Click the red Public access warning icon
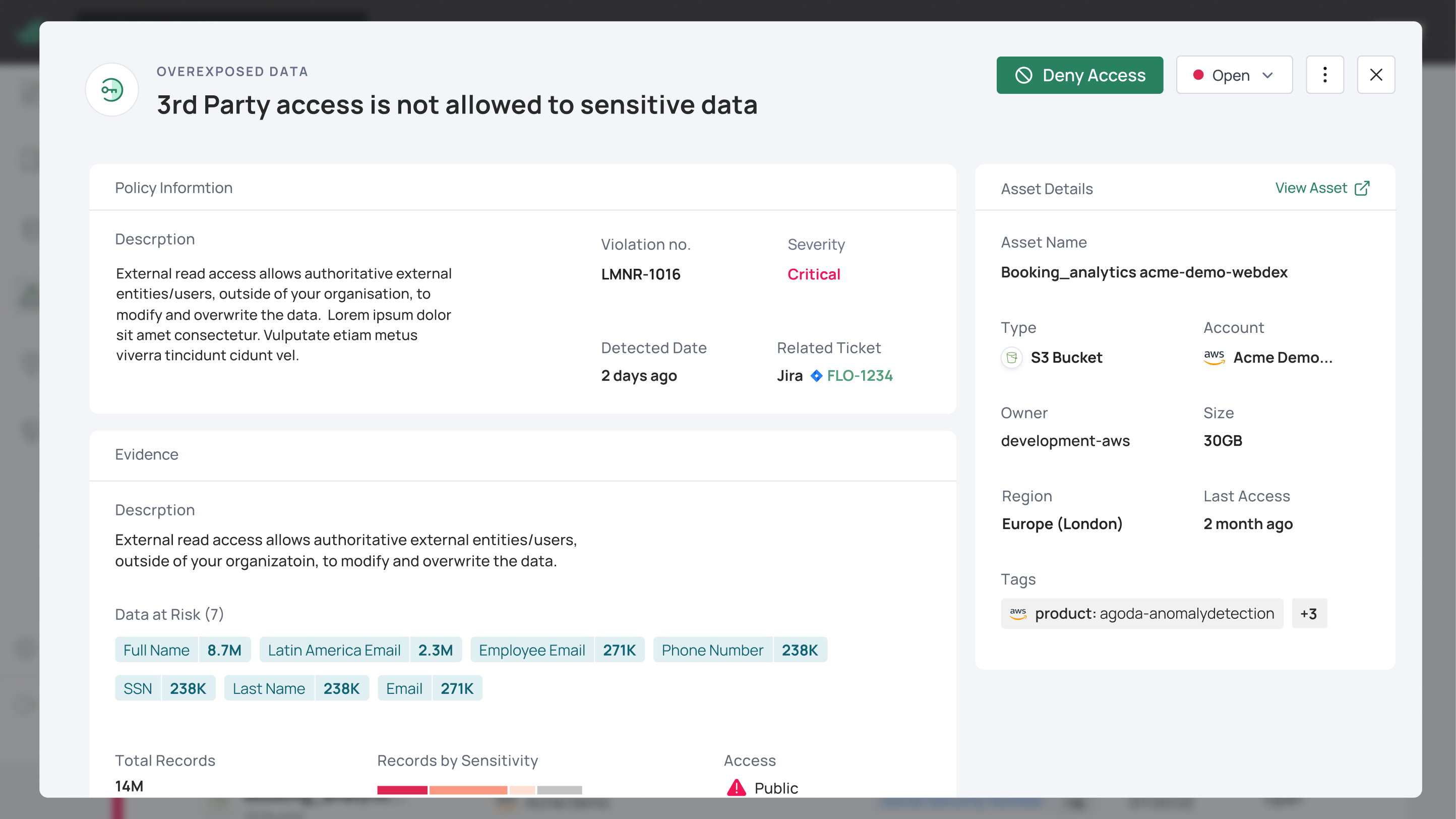 (x=736, y=788)
